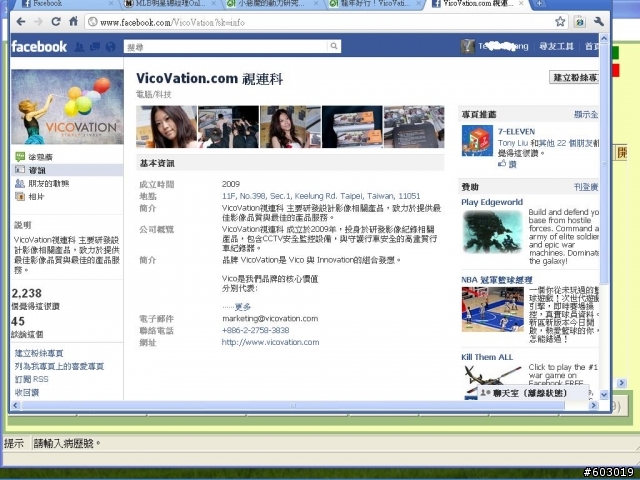The image size is (640, 480).
Task: Click the browser forward arrow
Action: (x=38, y=22)
